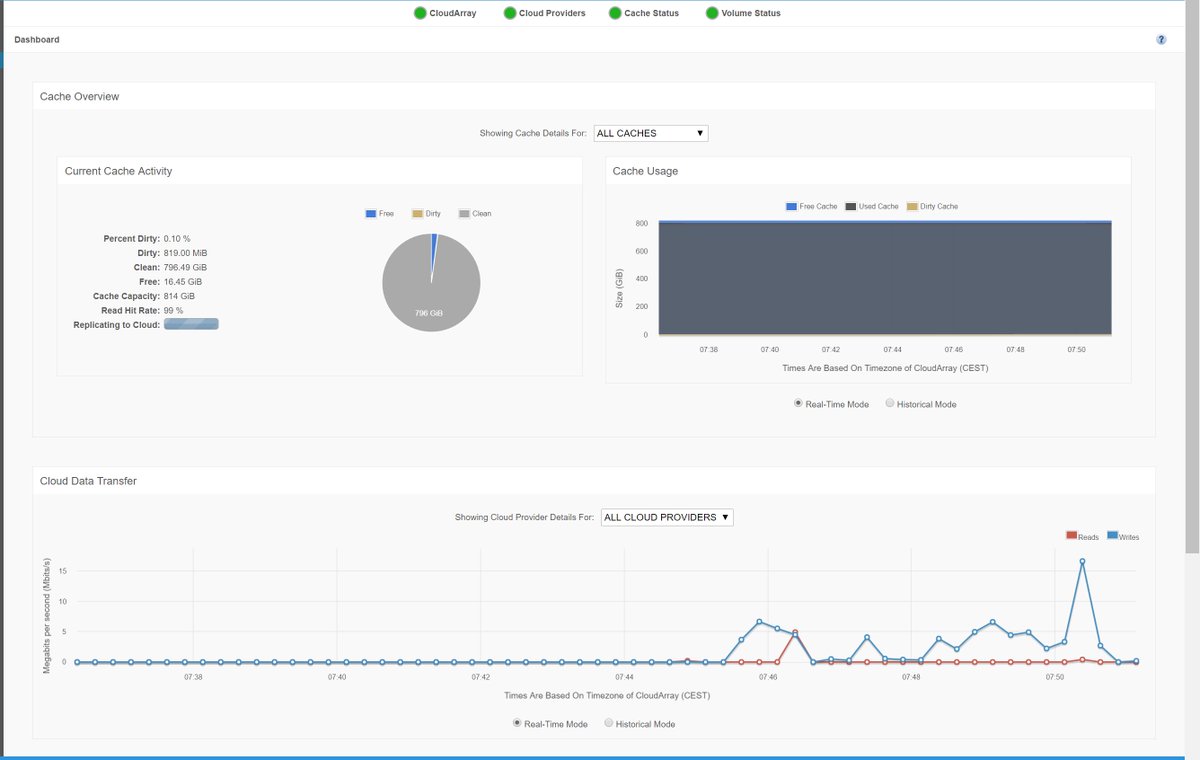Click the Used Cache area in chart
The height and width of the screenshot is (760, 1200).
(885, 278)
